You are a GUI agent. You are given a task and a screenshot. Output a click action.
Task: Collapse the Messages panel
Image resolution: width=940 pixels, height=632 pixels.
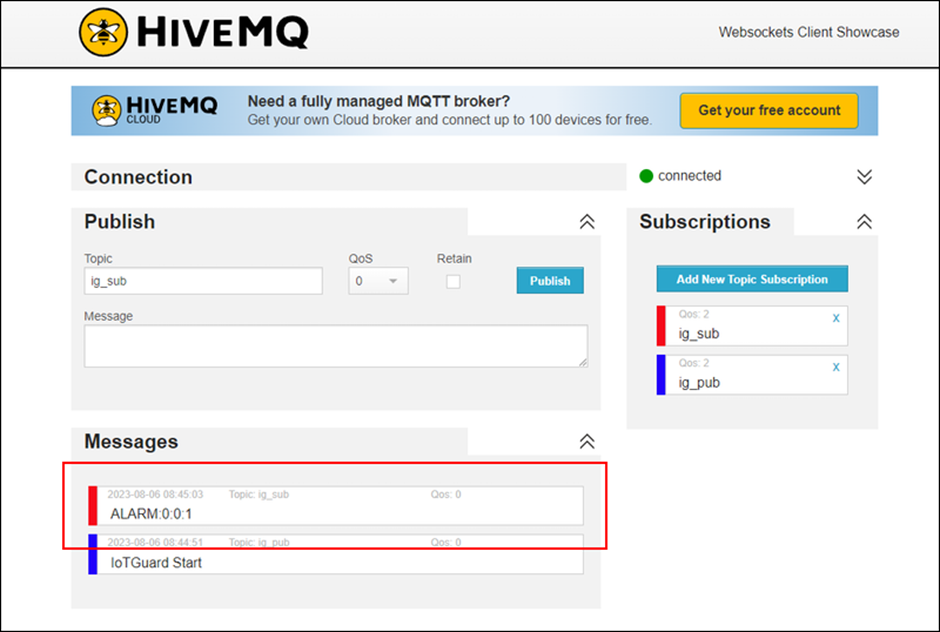(x=587, y=442)
